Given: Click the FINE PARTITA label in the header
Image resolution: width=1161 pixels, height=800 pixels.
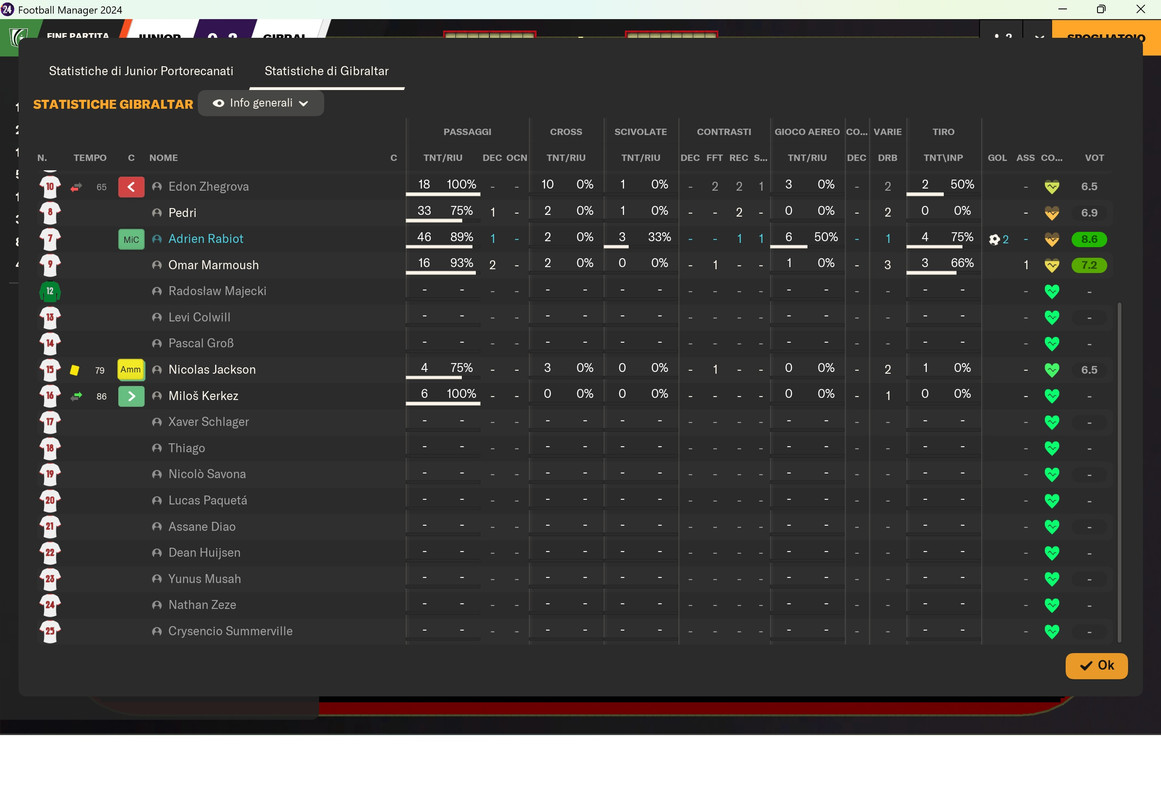Looking at the screenshot, I should (78, 36).
